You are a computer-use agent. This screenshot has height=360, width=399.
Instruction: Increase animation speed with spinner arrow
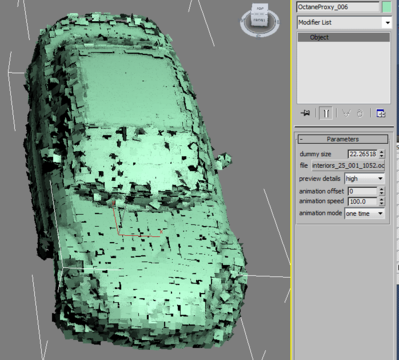pyautogui.click(x=381, y=199)
